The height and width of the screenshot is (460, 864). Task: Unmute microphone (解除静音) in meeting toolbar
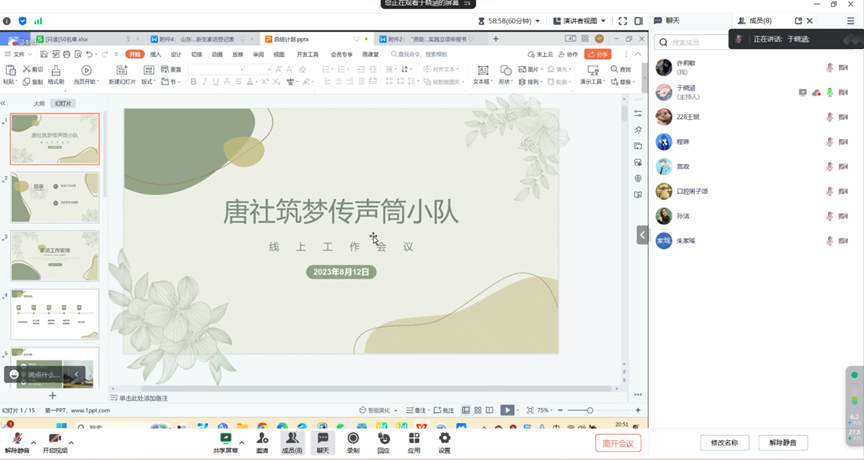17,443
